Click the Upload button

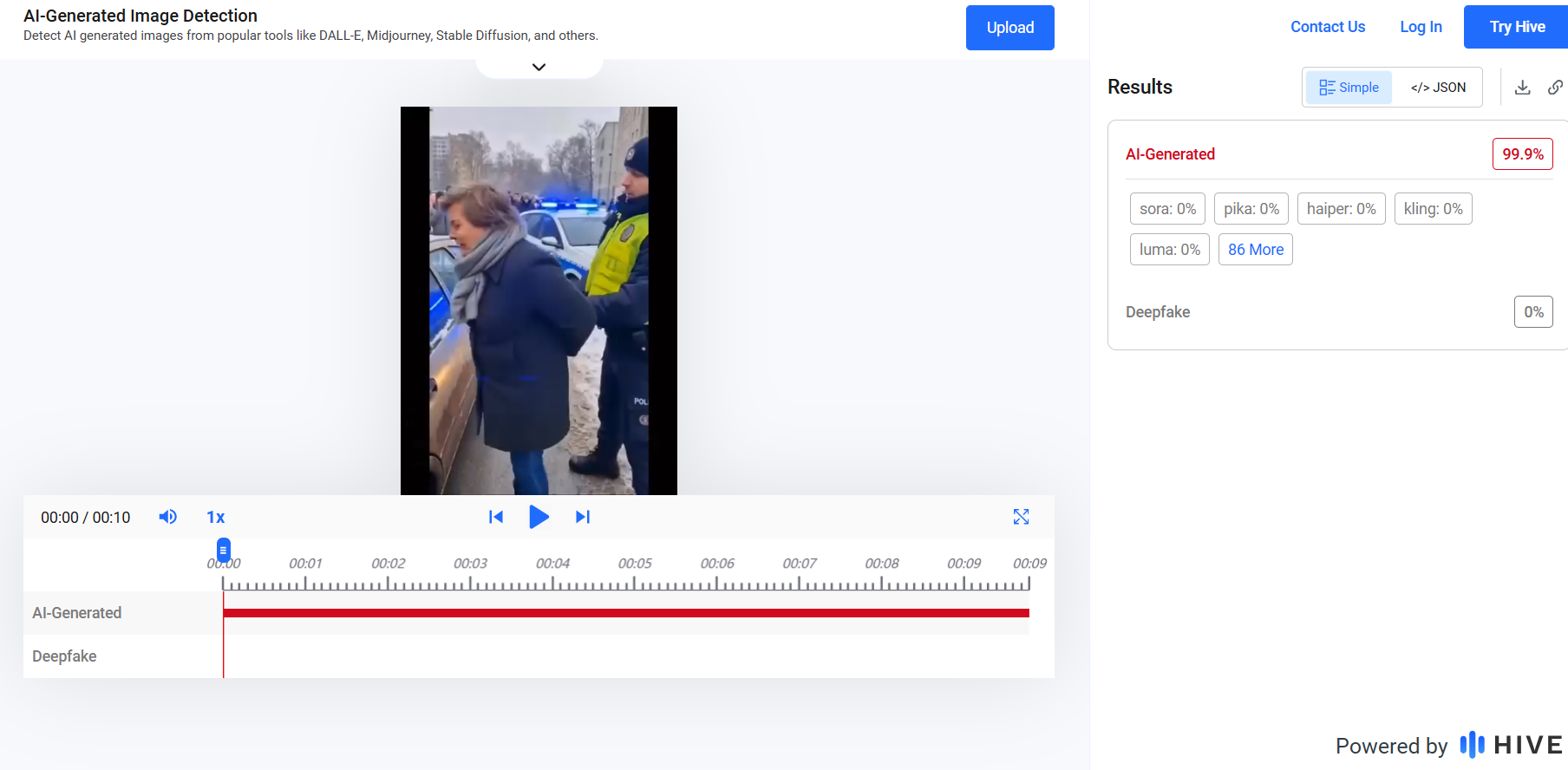1009,28
